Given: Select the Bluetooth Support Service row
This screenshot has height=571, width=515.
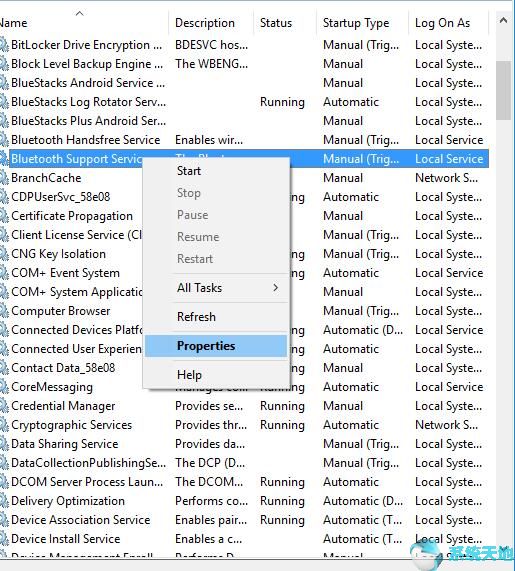Looking at the screenshot, I should pos(249,159).
